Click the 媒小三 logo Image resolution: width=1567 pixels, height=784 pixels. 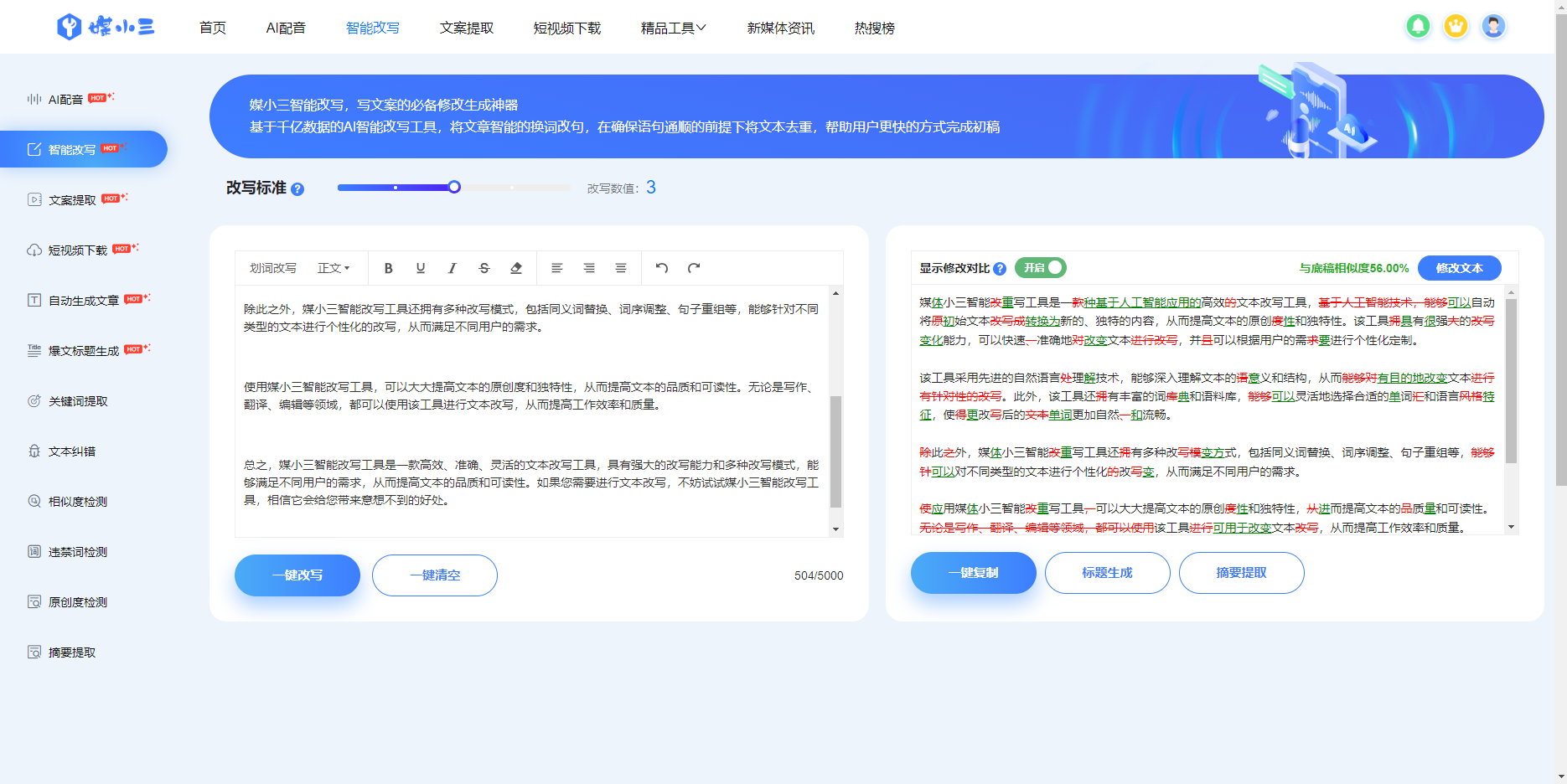106,27
